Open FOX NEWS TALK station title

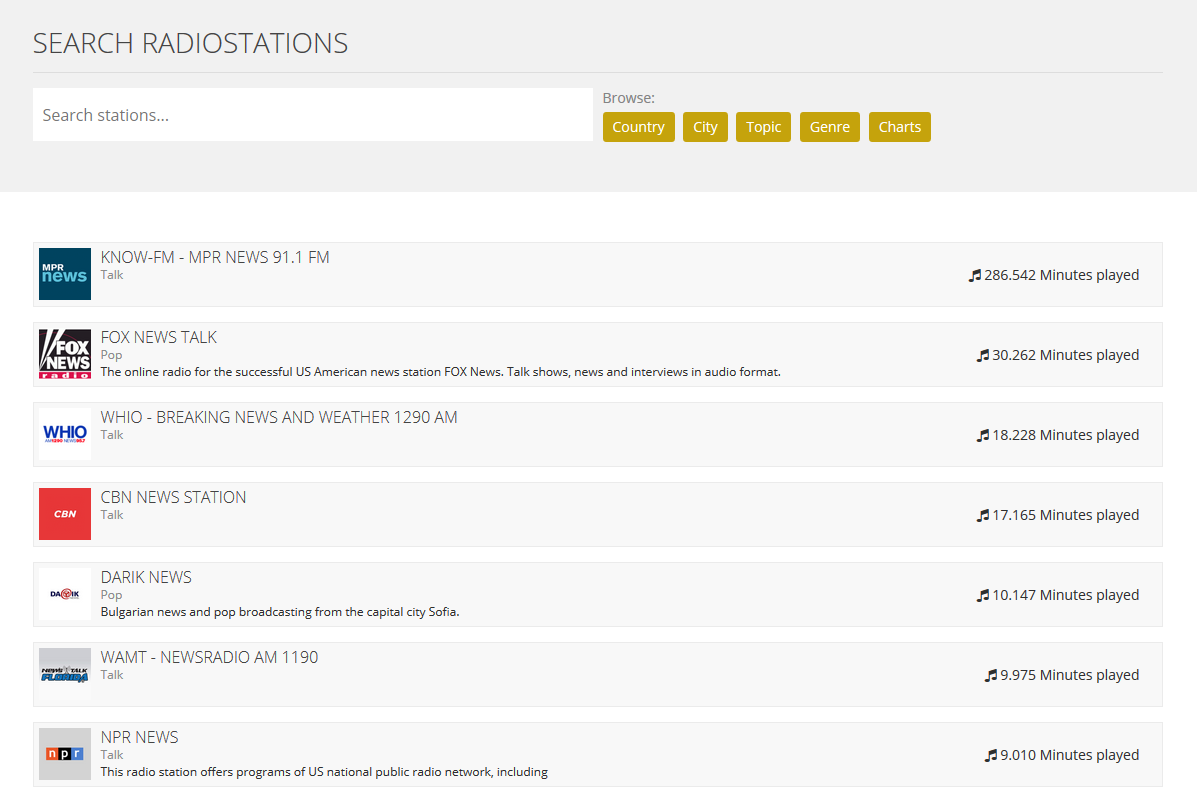tap(159, 337)
